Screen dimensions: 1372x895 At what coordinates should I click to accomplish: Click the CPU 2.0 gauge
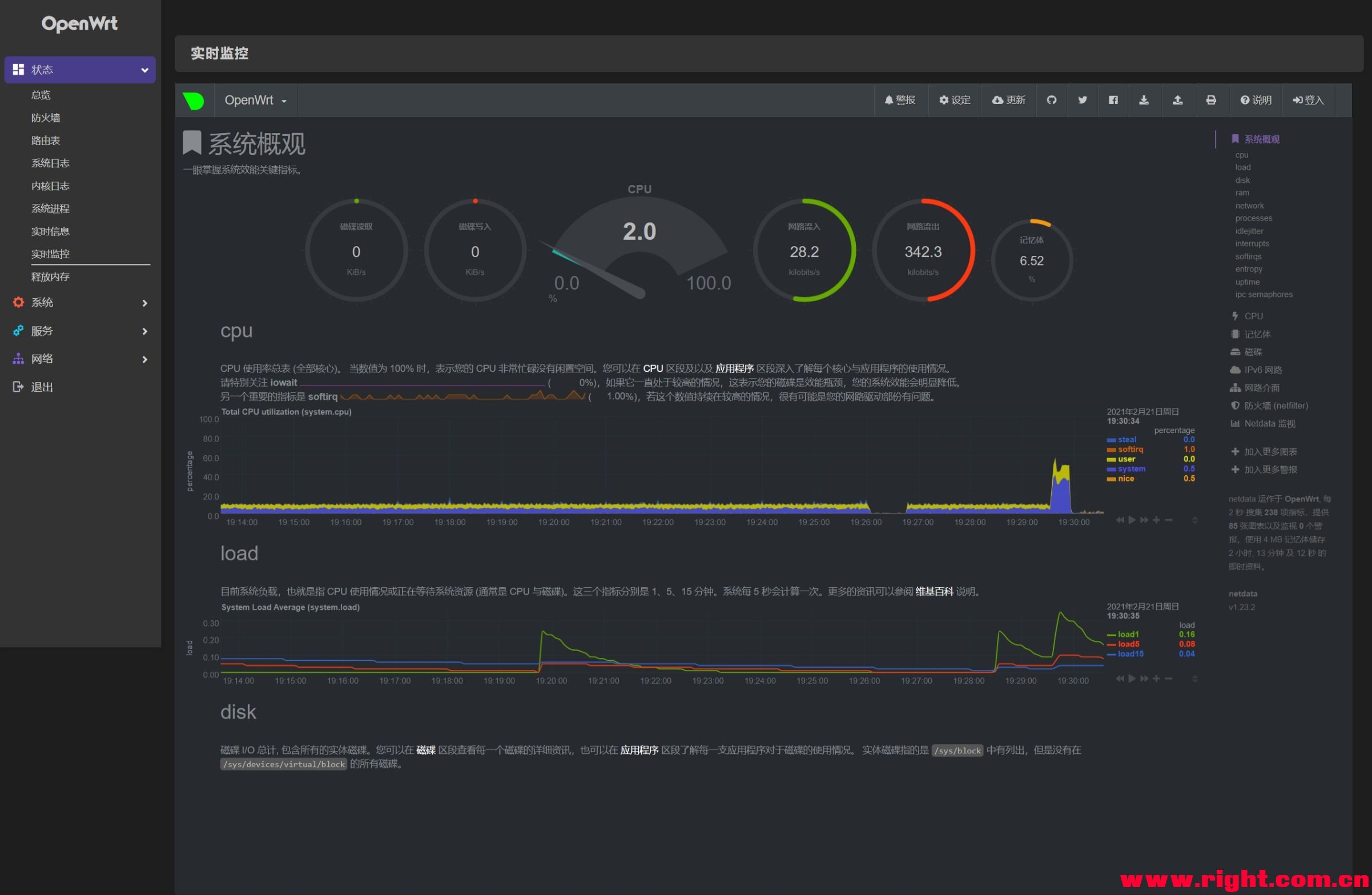pyautogui.click(x=639, y=245)
